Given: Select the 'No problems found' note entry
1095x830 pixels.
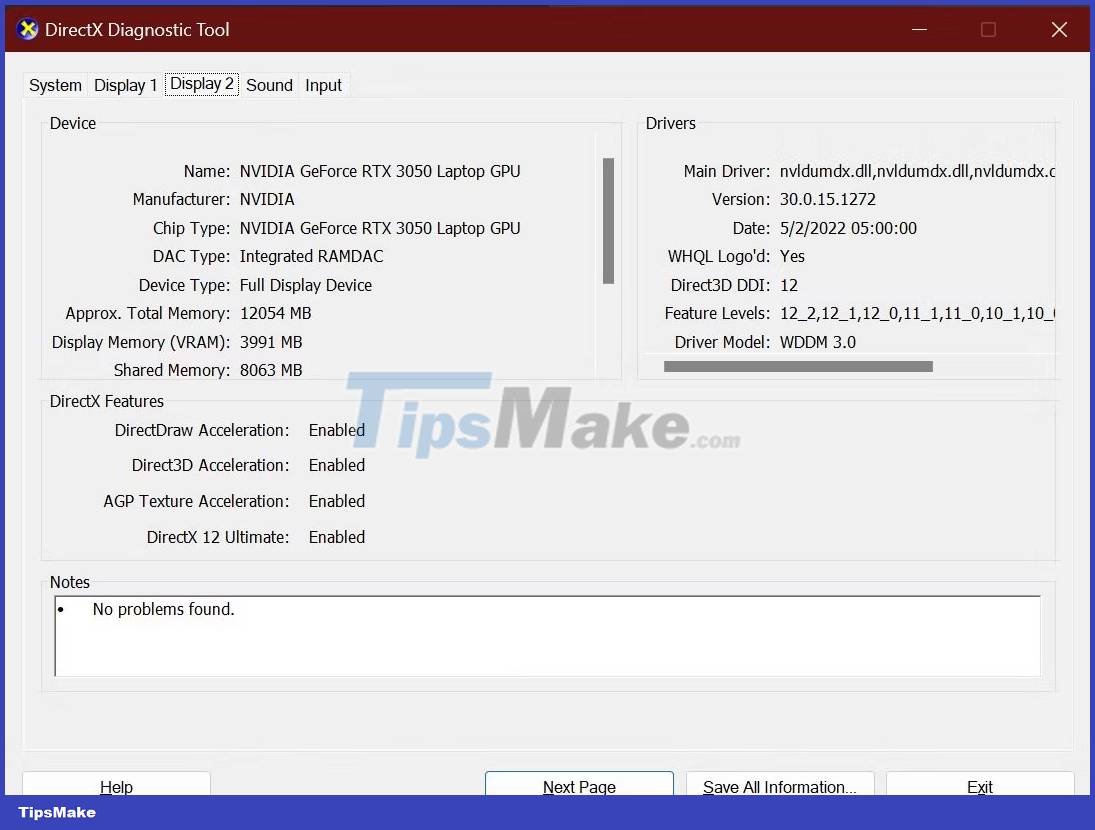Looking at the screenshot, I should (x=163, y=609).
